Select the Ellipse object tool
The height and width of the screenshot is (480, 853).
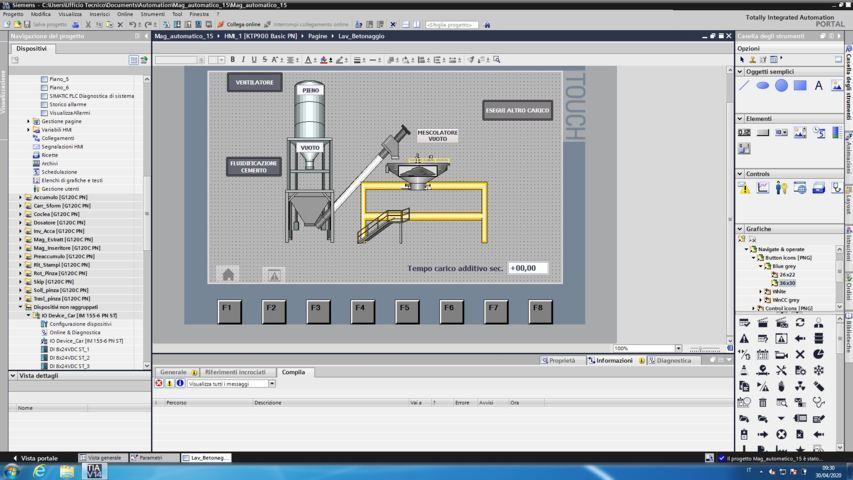tap(763, 86)
